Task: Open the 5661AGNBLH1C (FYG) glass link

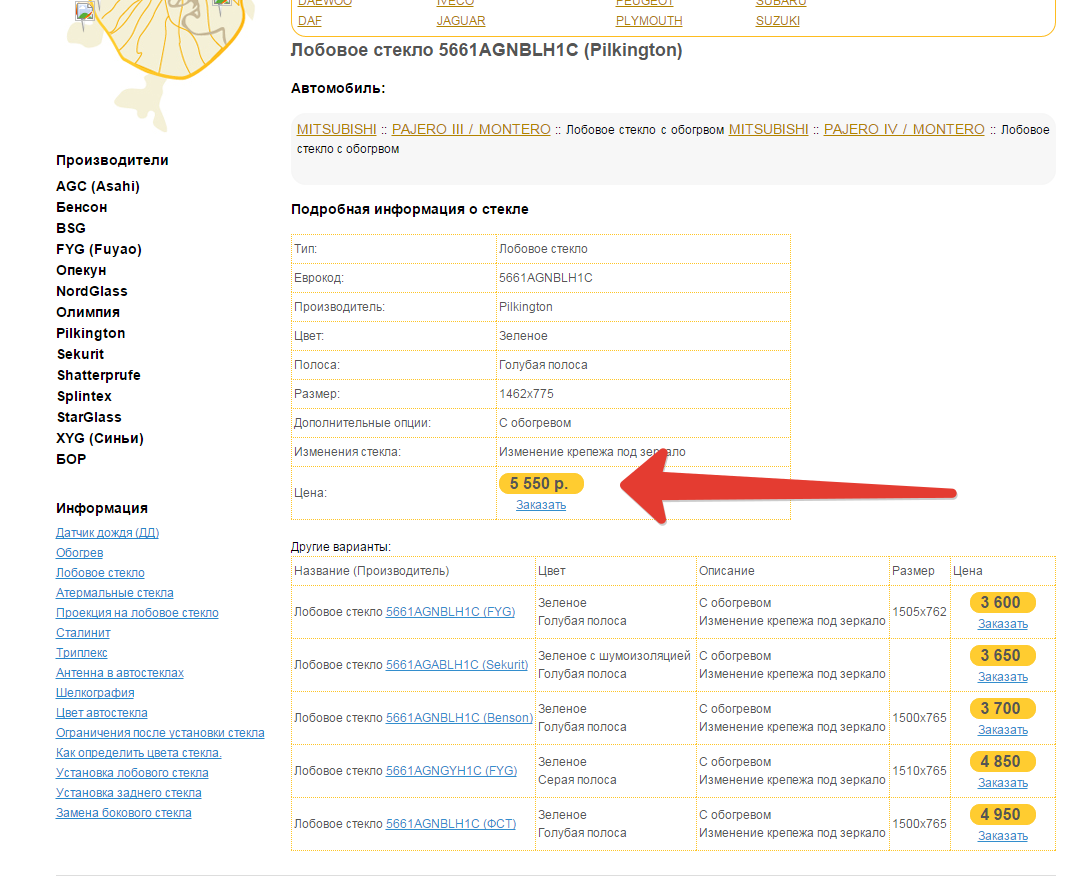Action: point(450,612)
